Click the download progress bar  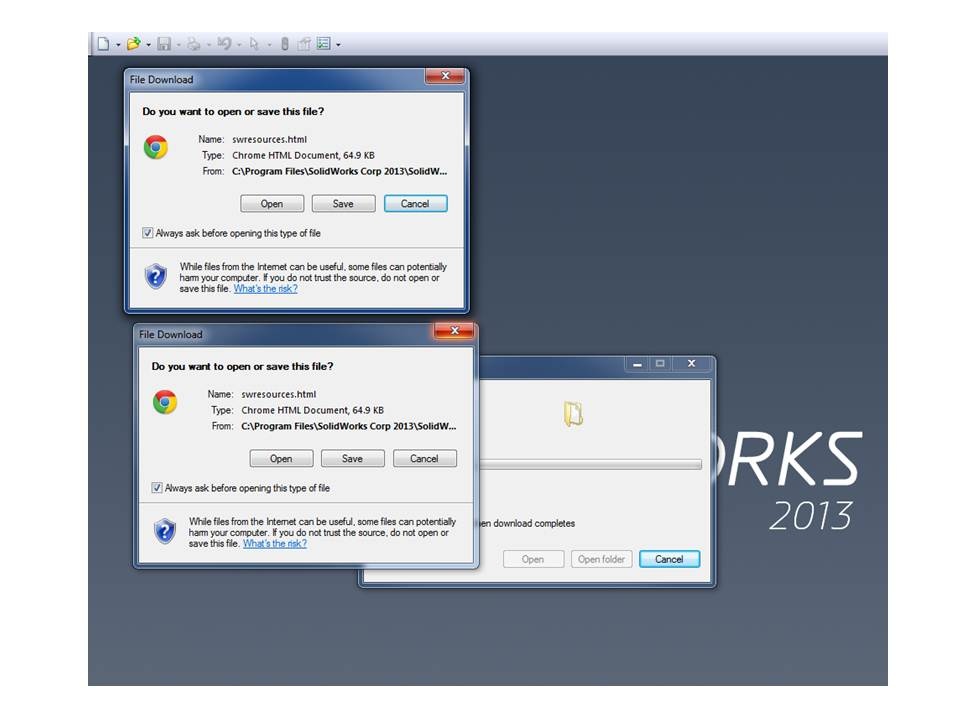591,464
